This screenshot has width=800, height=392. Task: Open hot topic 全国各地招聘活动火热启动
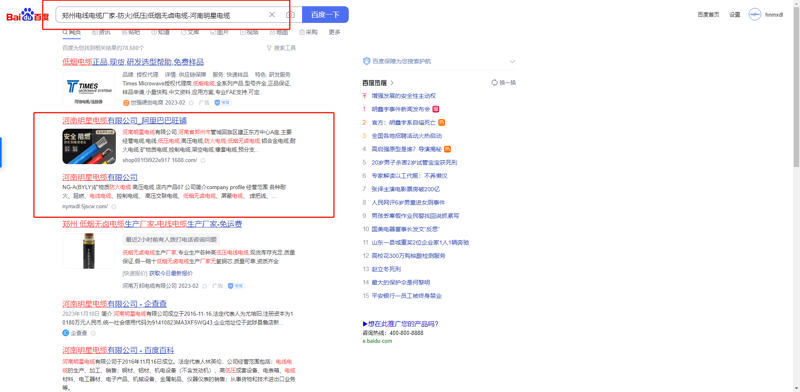[407, 136]
